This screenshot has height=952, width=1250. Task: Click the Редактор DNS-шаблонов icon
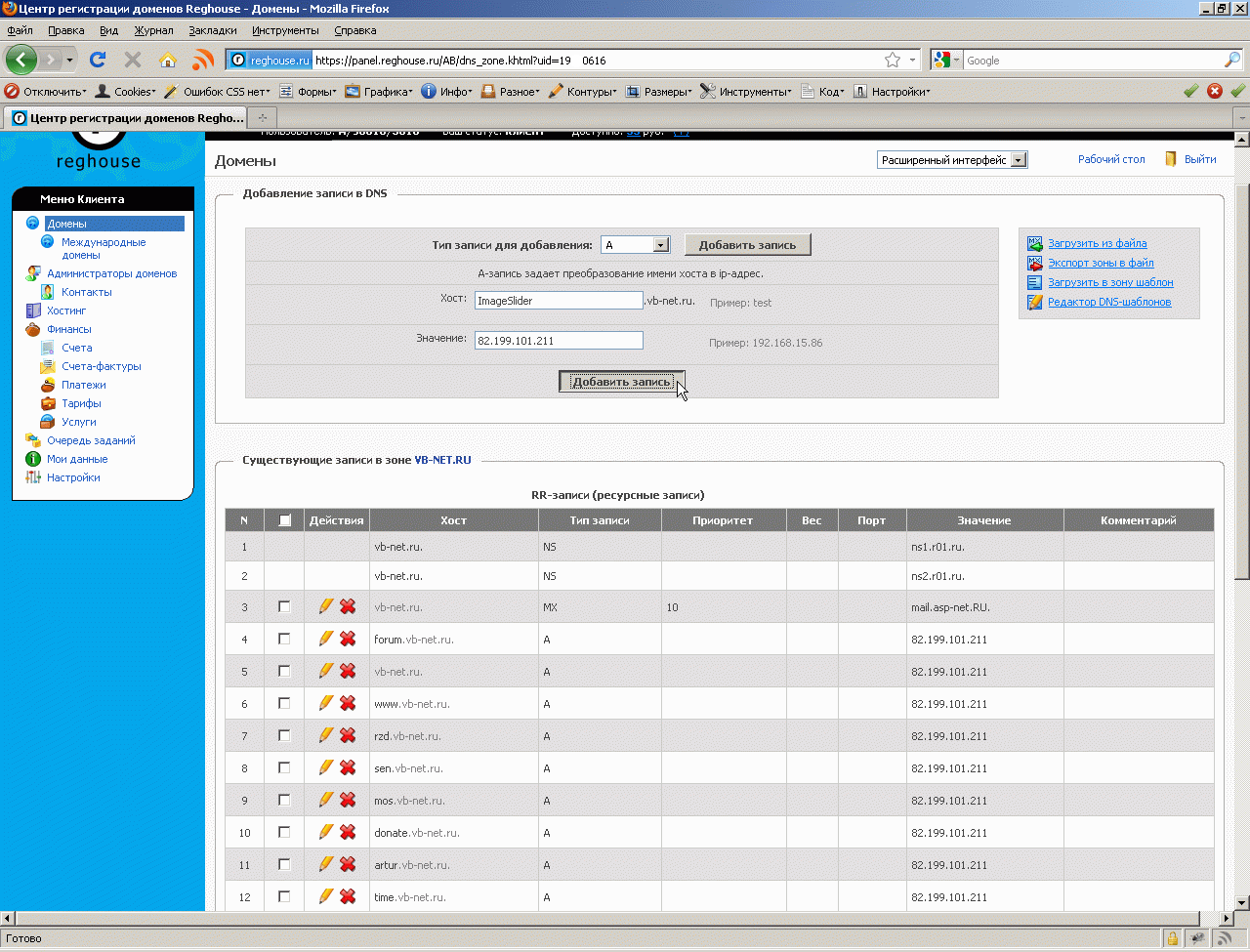pos(1035,302)
